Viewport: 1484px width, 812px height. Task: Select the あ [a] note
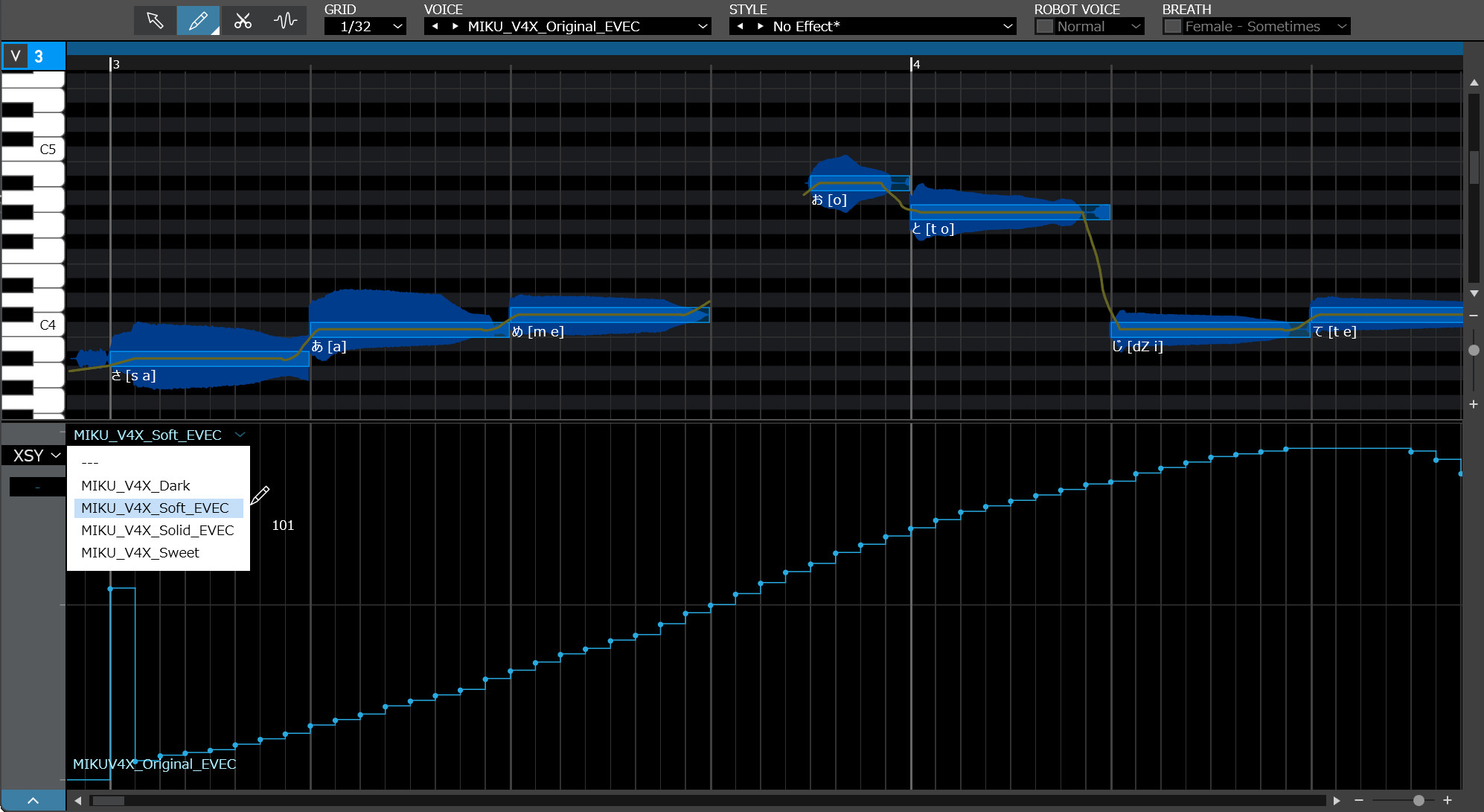tap(410, 330)
